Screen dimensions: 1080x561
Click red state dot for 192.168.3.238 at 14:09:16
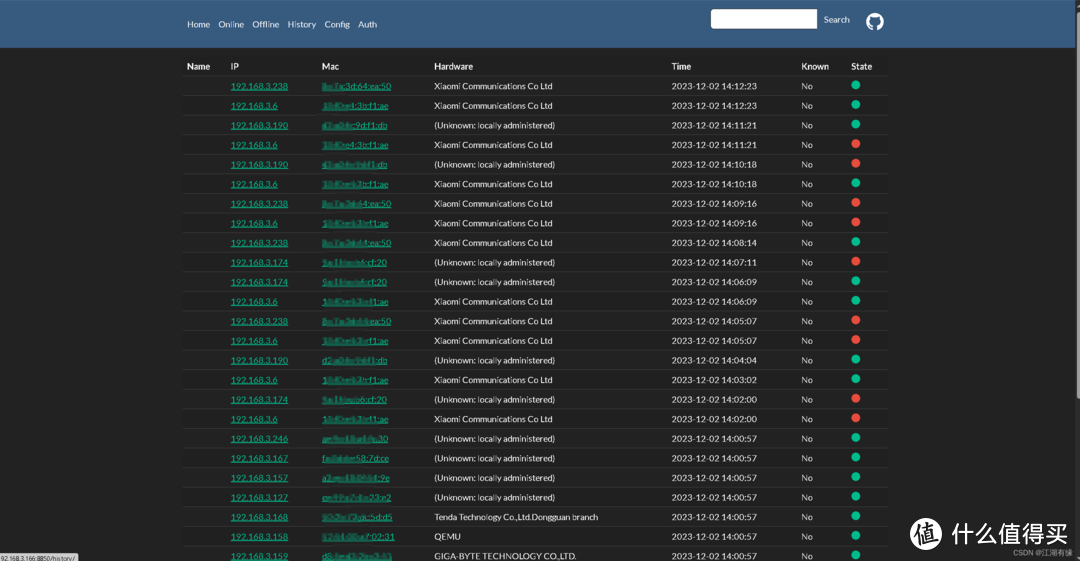coord(855,203)
